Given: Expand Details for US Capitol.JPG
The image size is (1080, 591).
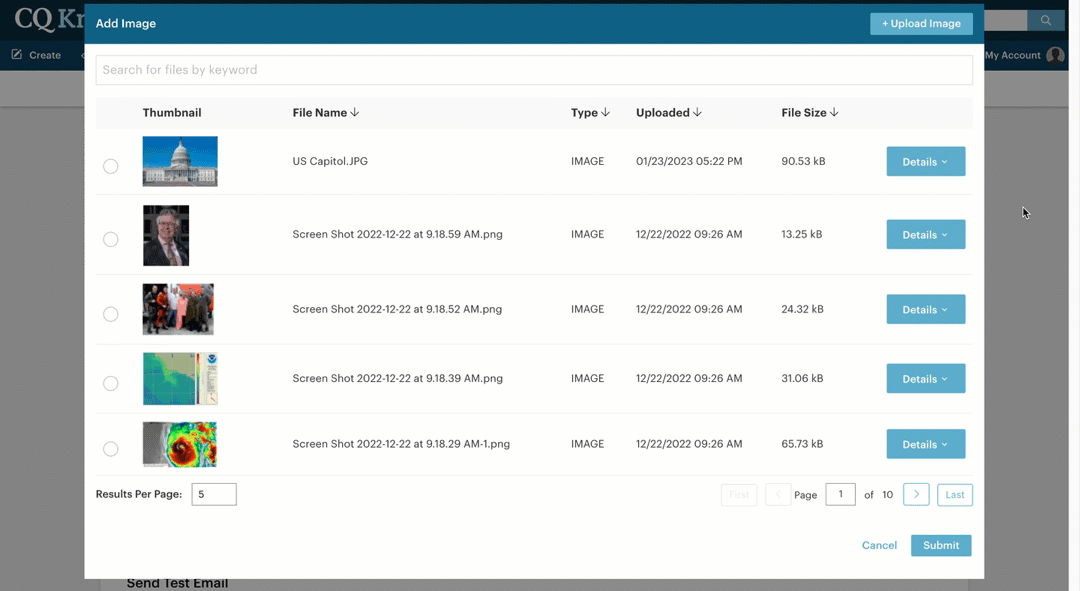Looking at the screenshot, I should 925,162.
